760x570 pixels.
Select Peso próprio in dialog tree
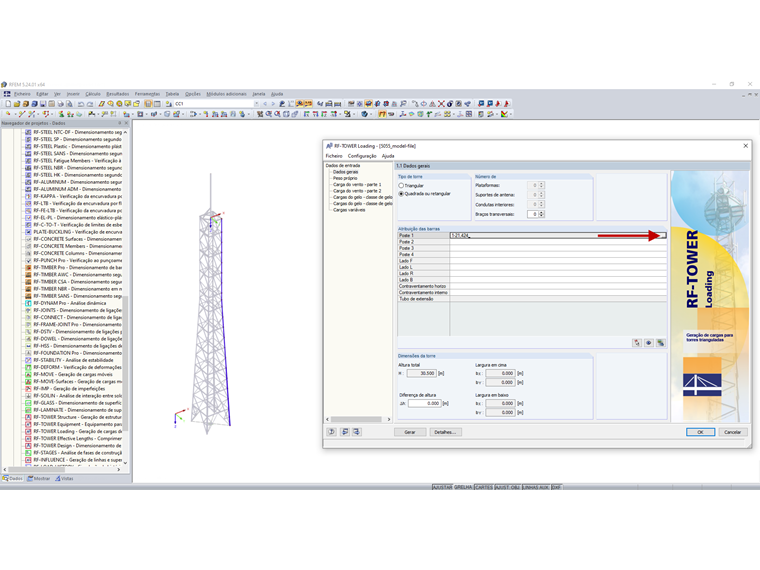click(x=345, y=178)
